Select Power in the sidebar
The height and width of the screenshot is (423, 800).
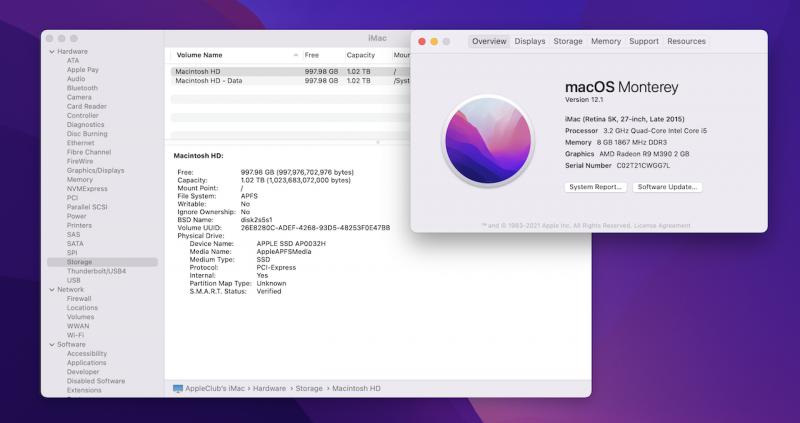(77, 216)
